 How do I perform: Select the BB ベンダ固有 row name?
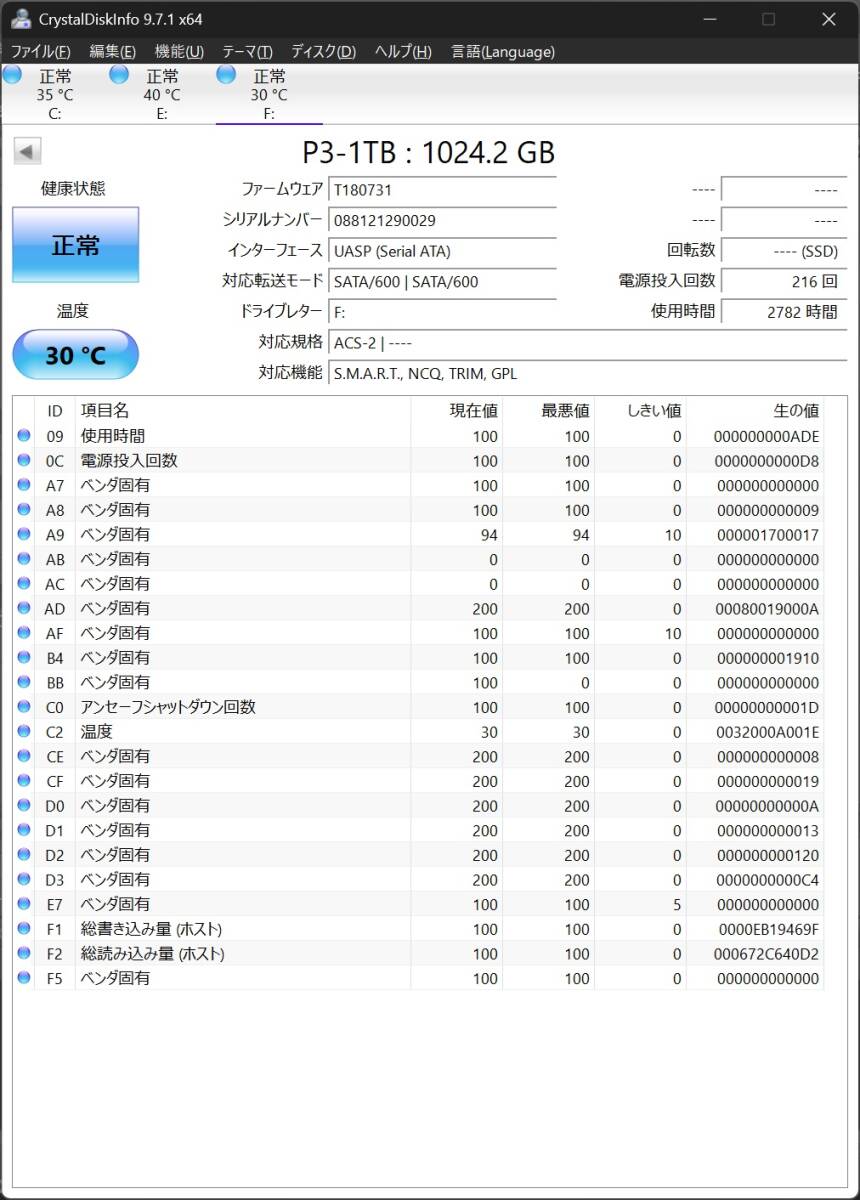115,682
